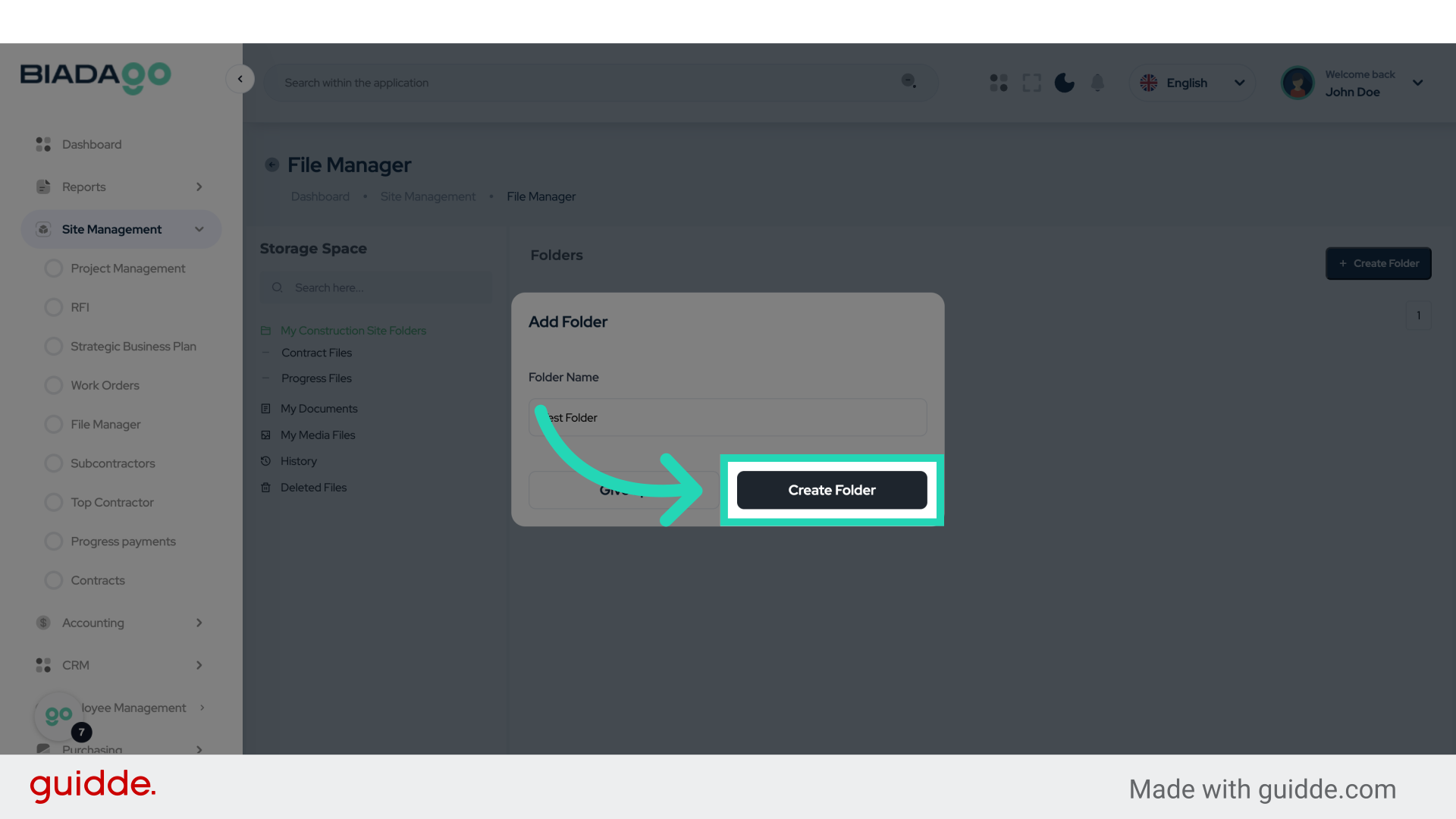
Task: Click inside the Folder Name input field
Action: [x=727, y=417]
